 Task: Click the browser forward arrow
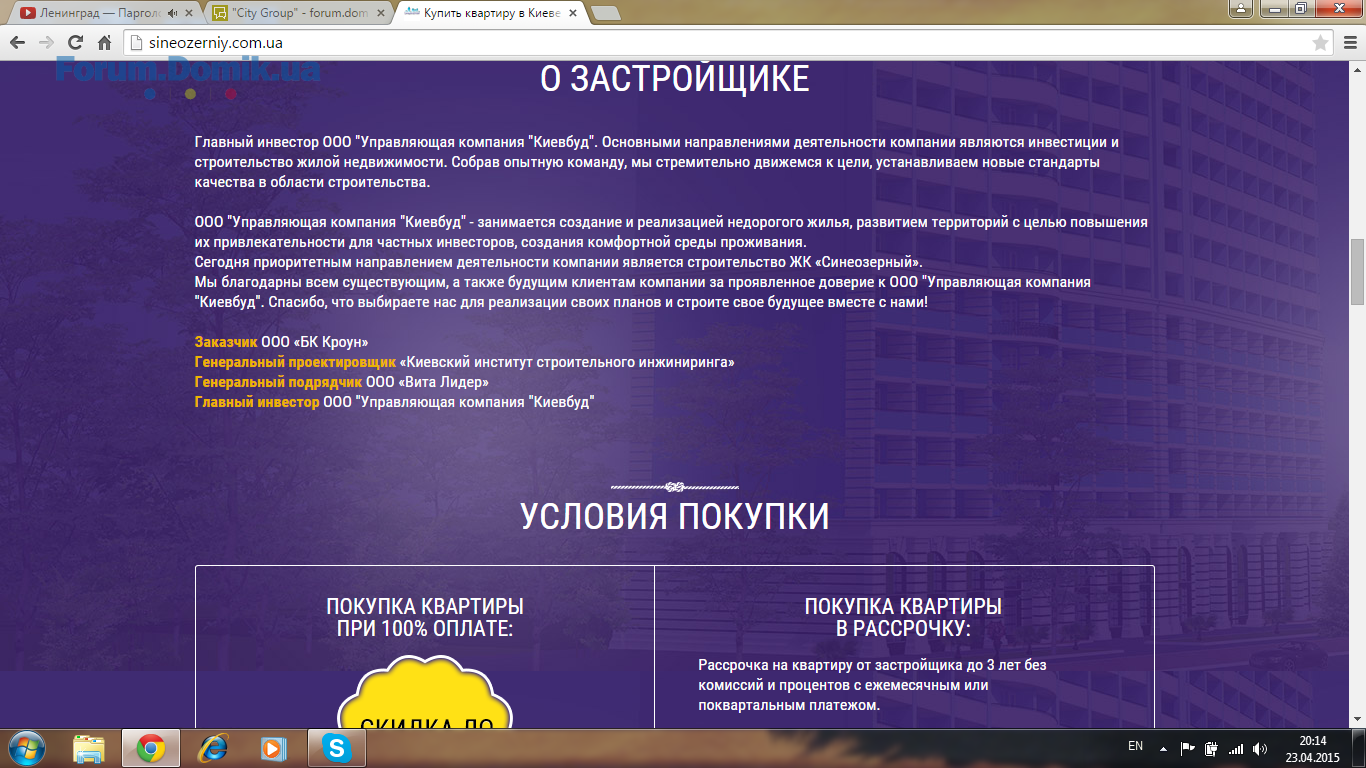[46, 43]
